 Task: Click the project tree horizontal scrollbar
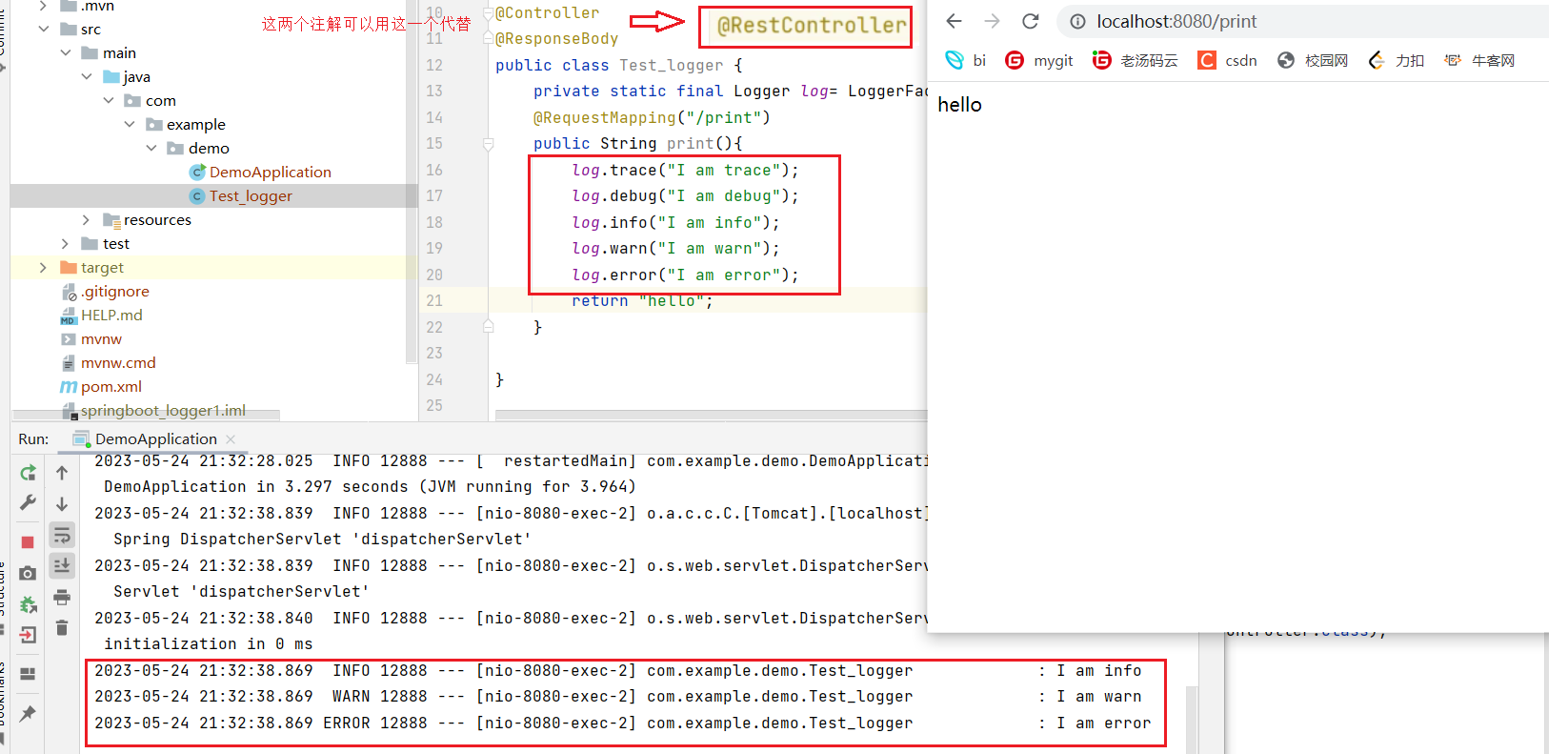(146, 416)
